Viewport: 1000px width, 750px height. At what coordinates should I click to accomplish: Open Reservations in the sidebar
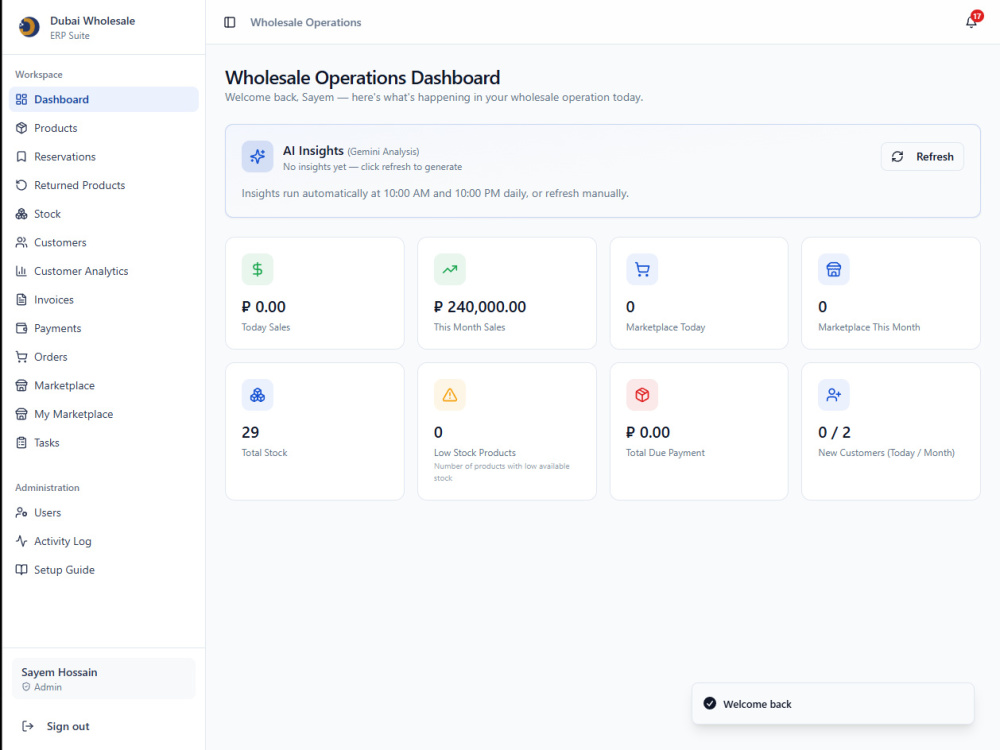pyautogui.click(x=104, y=157)
